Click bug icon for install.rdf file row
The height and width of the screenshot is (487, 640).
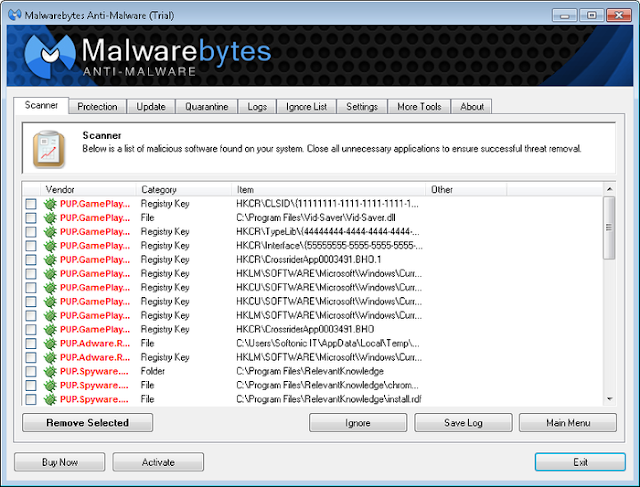coord(50,399)
